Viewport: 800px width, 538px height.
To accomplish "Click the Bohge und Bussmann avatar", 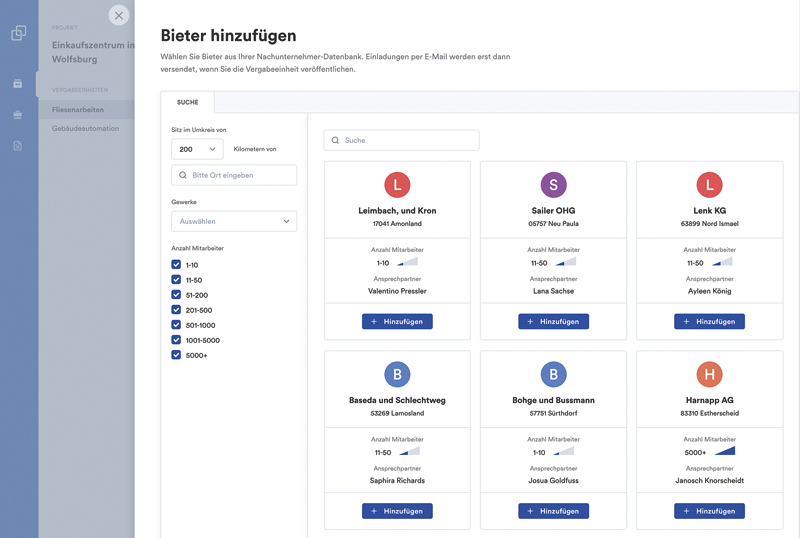I will tap(553, 374).
